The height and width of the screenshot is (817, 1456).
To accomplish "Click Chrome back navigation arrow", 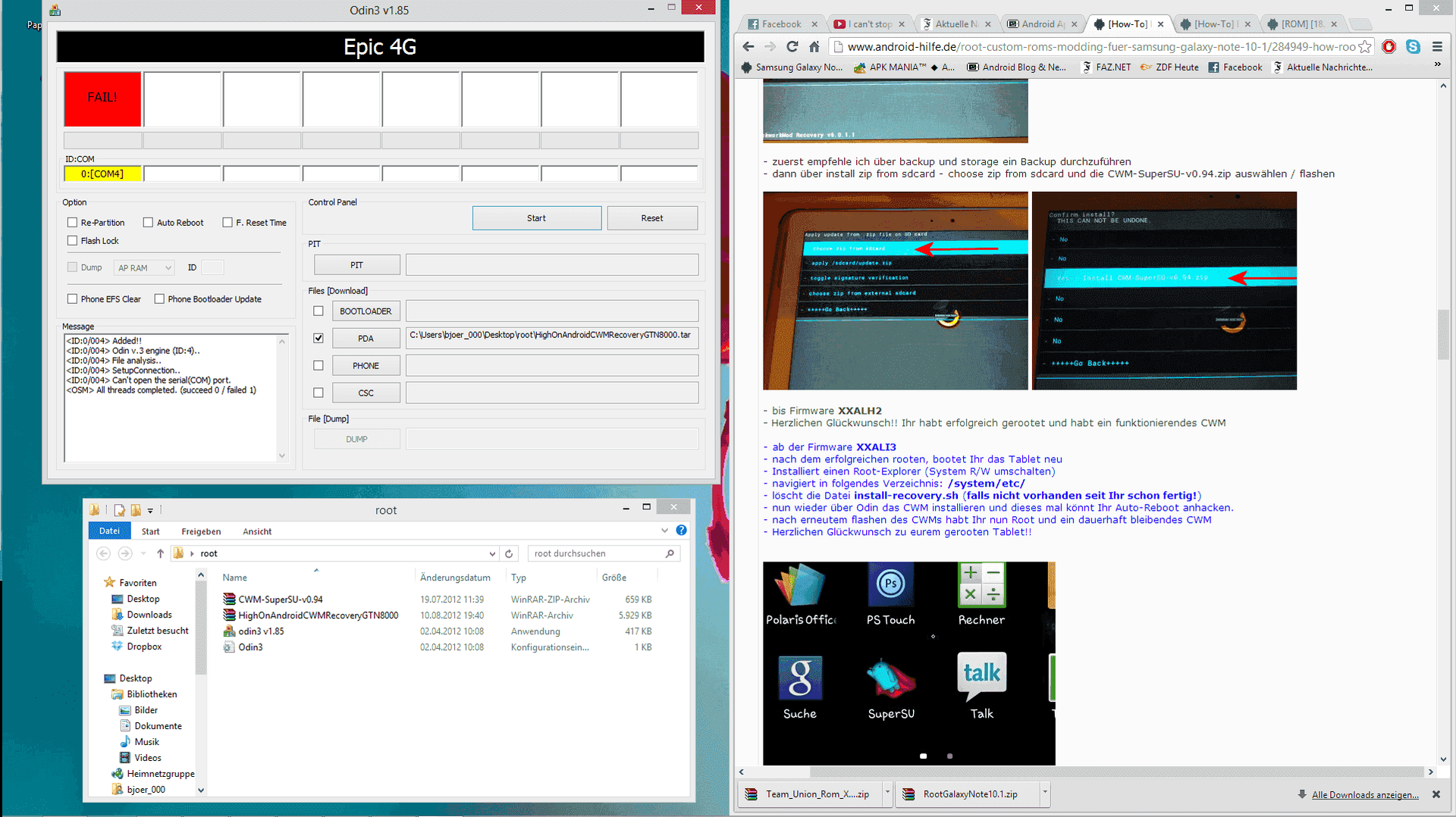I will click(748, 47).
